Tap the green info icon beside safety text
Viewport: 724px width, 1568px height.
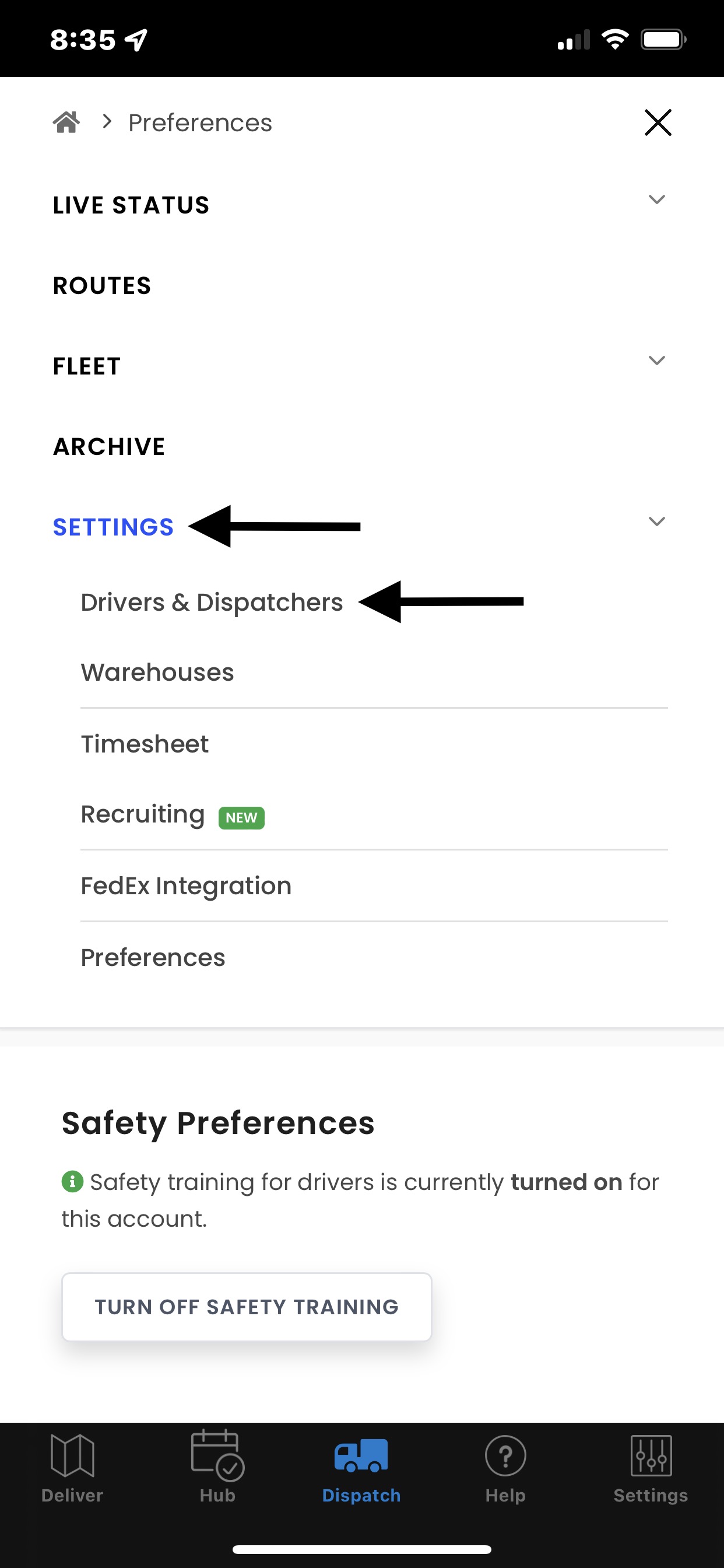[72, 1181]
